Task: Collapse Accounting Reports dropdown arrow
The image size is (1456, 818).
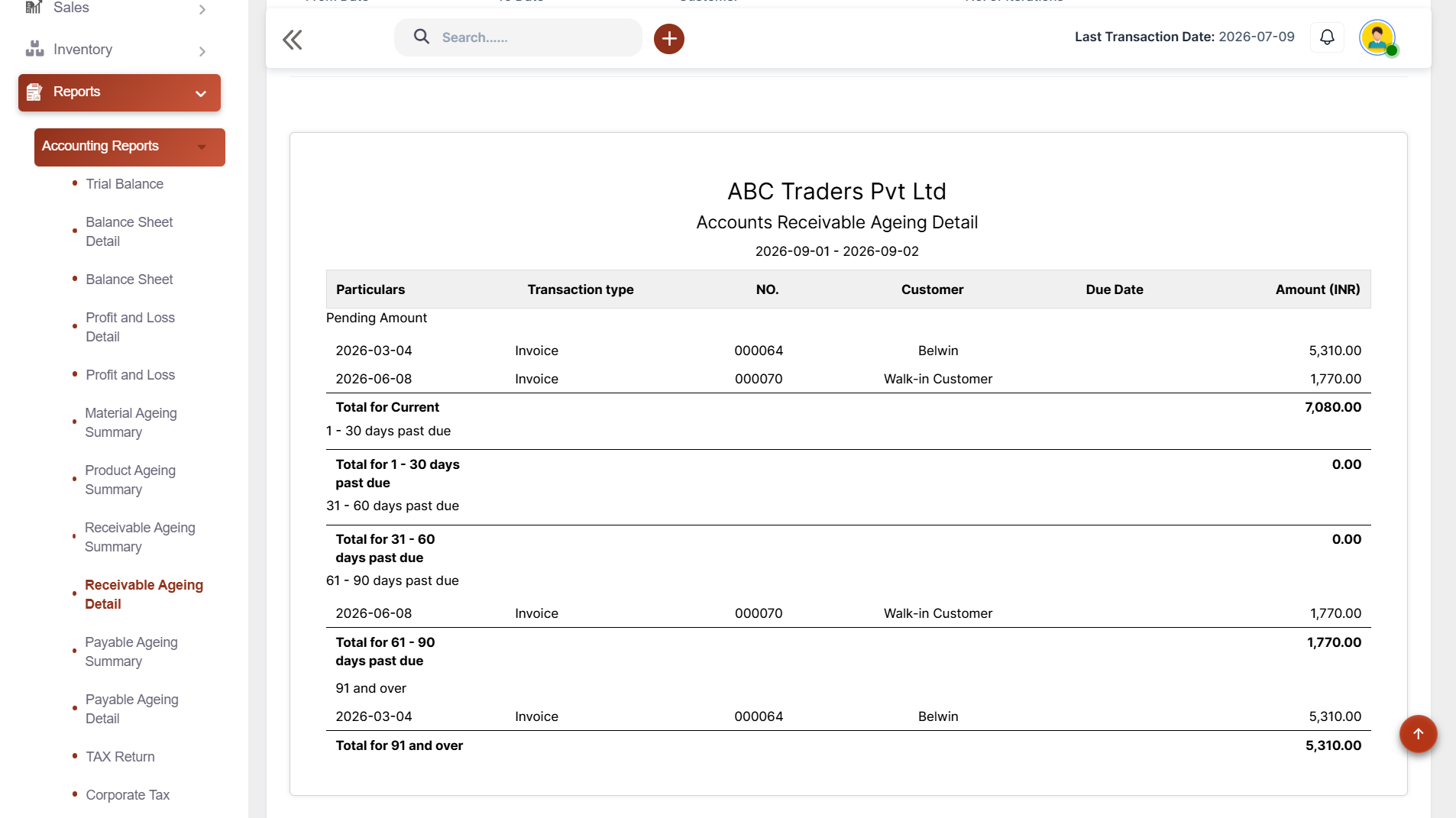Action: point(202,147)
